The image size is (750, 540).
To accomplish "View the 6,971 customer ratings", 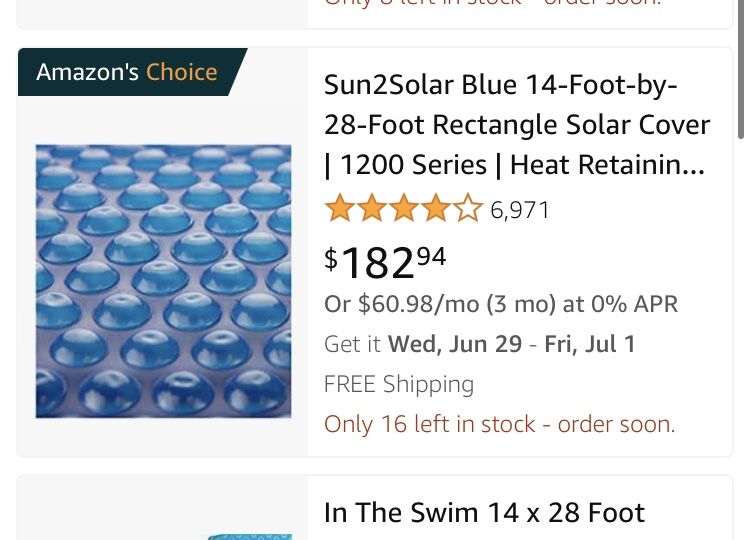I will click(x=520, y=210).
